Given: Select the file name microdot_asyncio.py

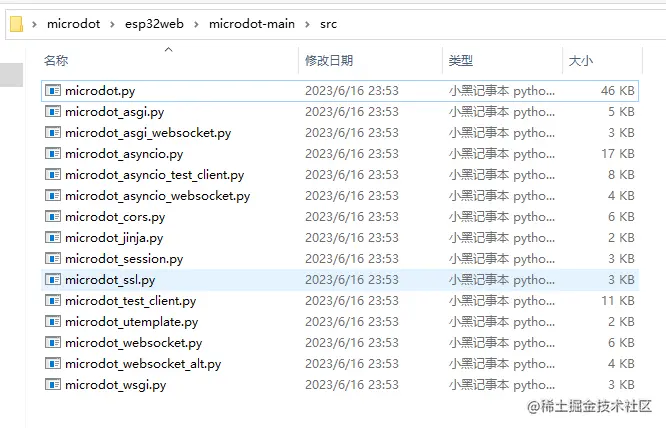Looking at the screenshot, I should pyautogui.click(x=124, y=154).
